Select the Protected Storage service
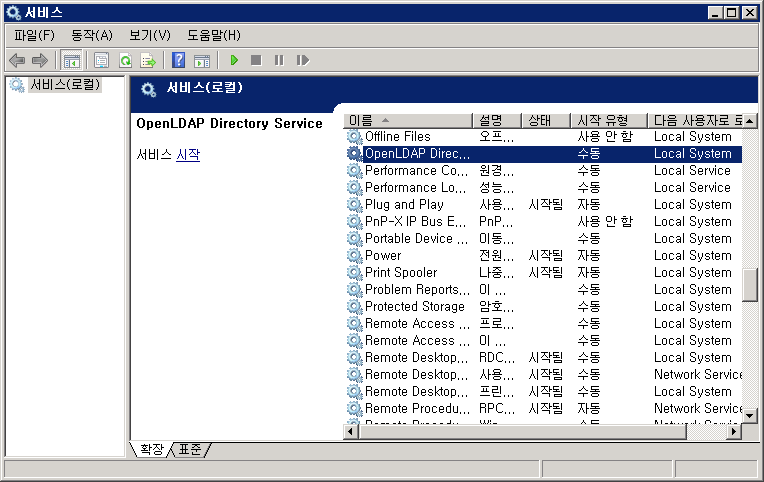The width and height of the screenshot is (764, 482). pyautogui.click(x=543, y=307)
